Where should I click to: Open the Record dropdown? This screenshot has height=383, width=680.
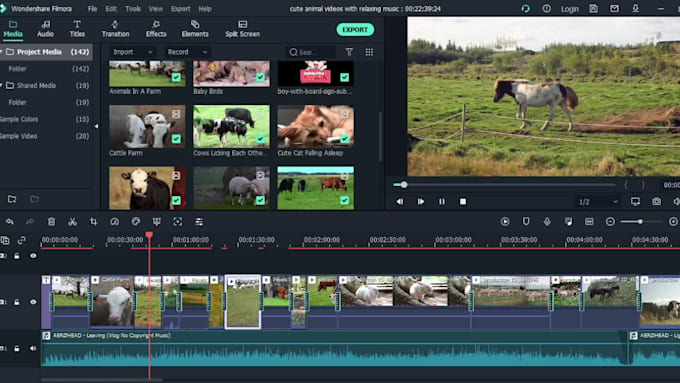click(187, 52)
